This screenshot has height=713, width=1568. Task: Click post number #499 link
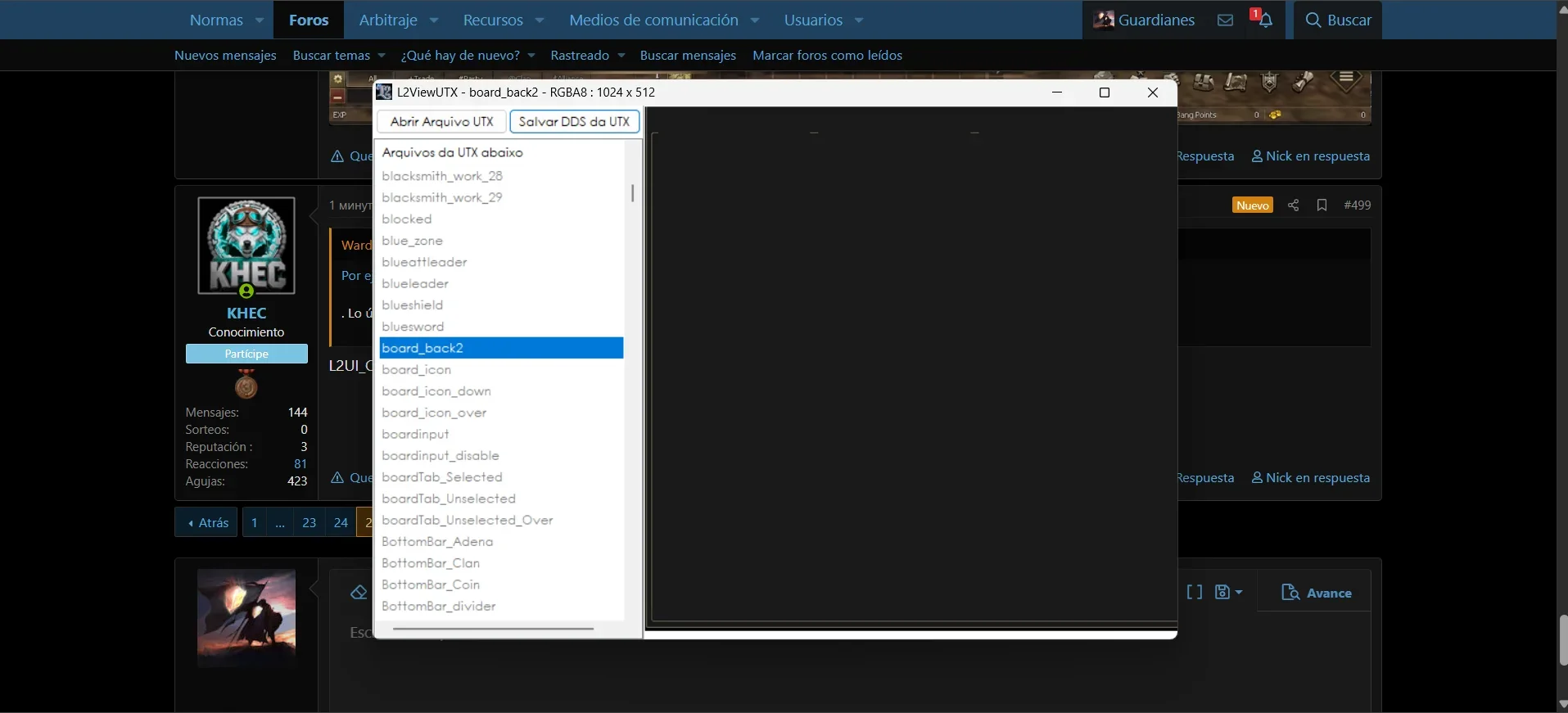(x=1357, y=205)
